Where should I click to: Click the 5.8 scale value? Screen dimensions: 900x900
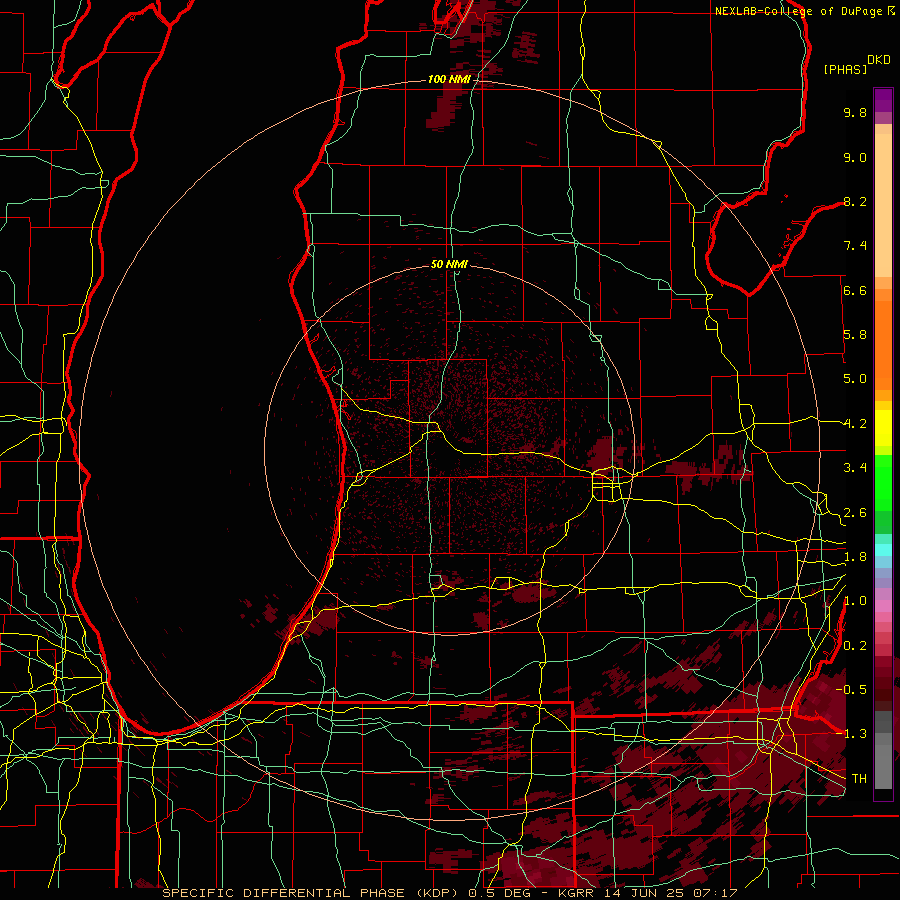pyautogui.click(x=855, y=335)
